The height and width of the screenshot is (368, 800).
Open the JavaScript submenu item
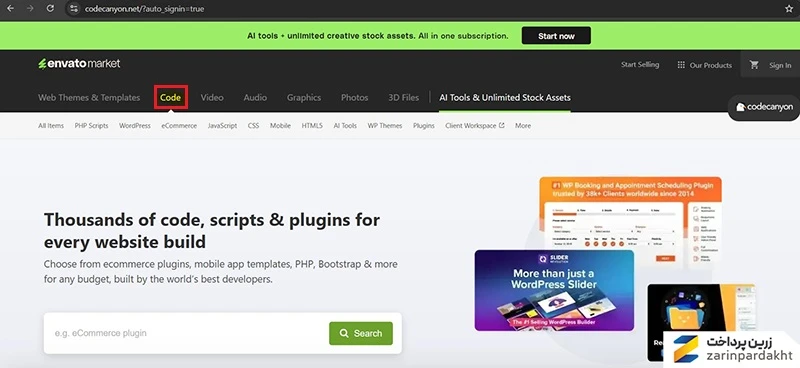coord(222,126)
